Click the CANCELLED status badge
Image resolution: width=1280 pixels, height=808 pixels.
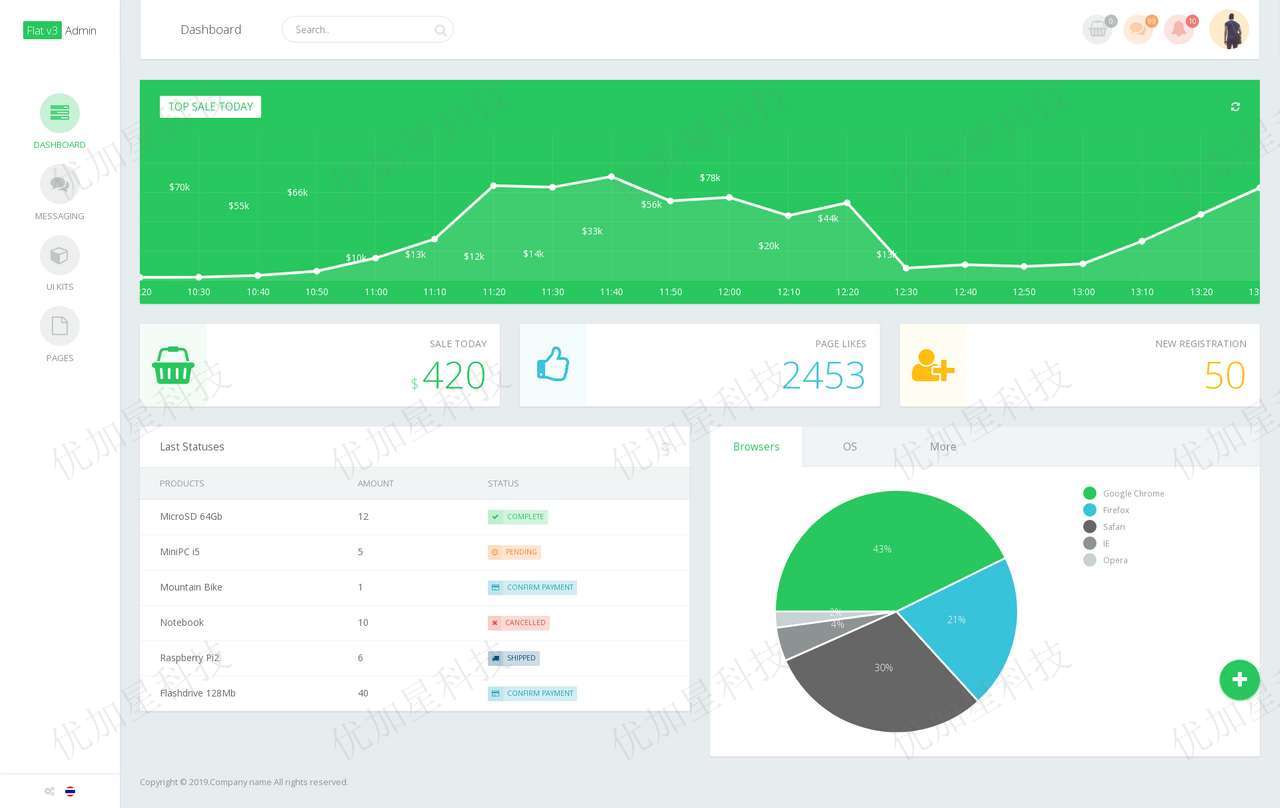click(518, 623)
